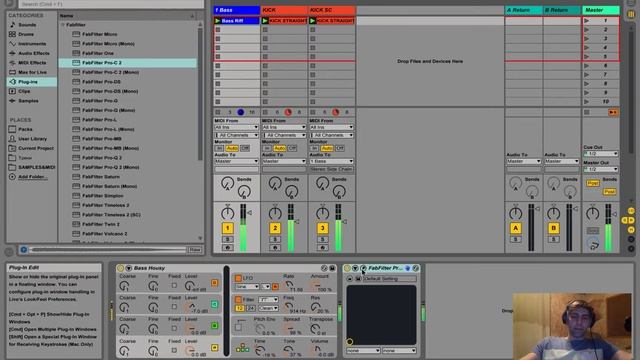
Task: Open the filter Clean dropdown
Action: [269, 308]
